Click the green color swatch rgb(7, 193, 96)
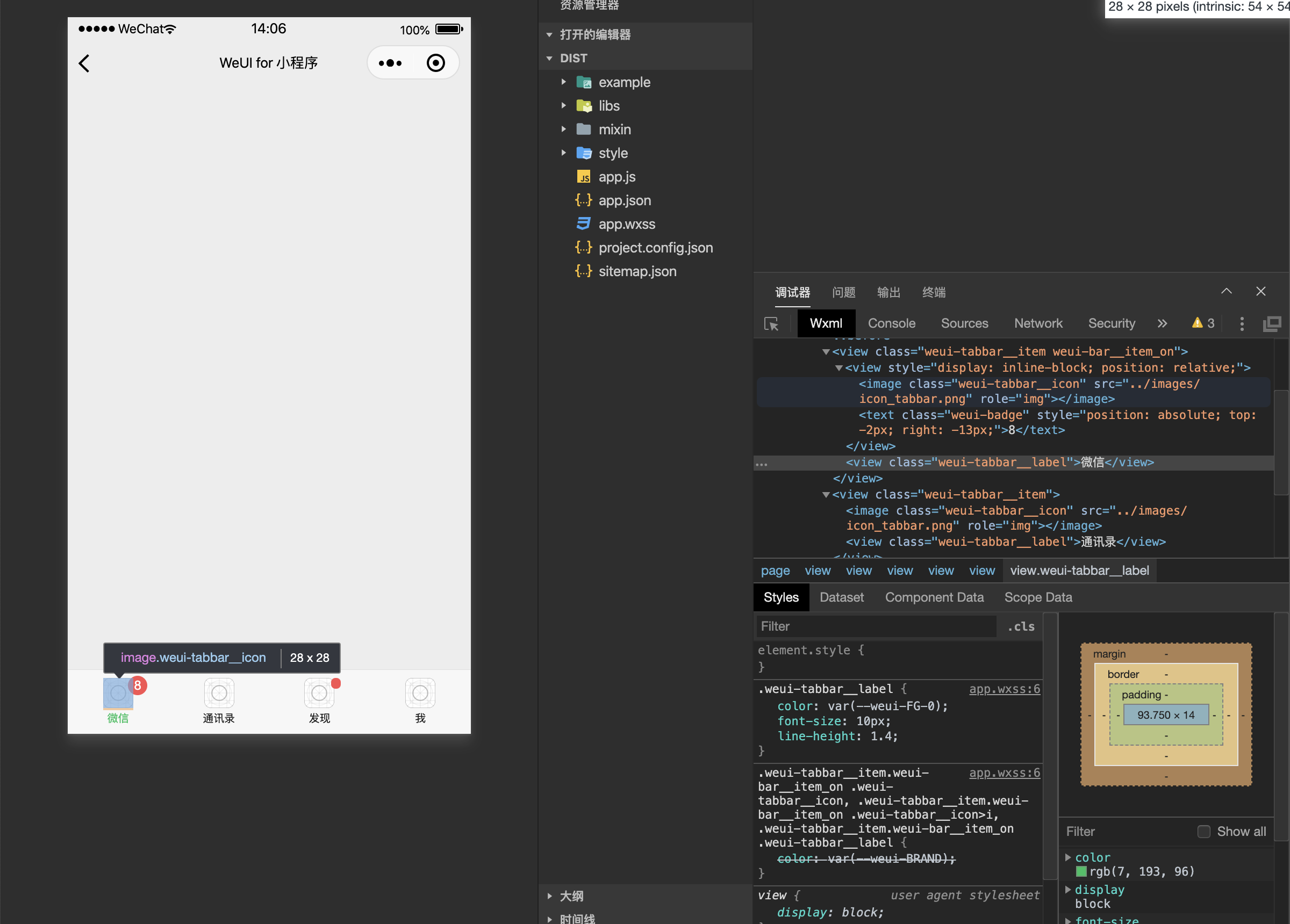 click(1081, 871)
